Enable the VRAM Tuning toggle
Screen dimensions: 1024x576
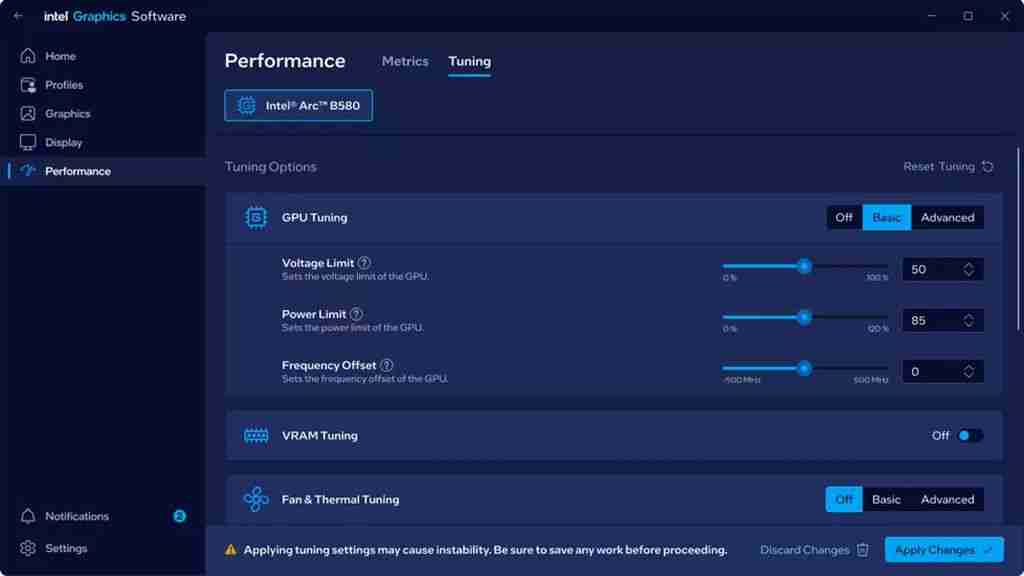pyautogui.click(x=969, y=436)
